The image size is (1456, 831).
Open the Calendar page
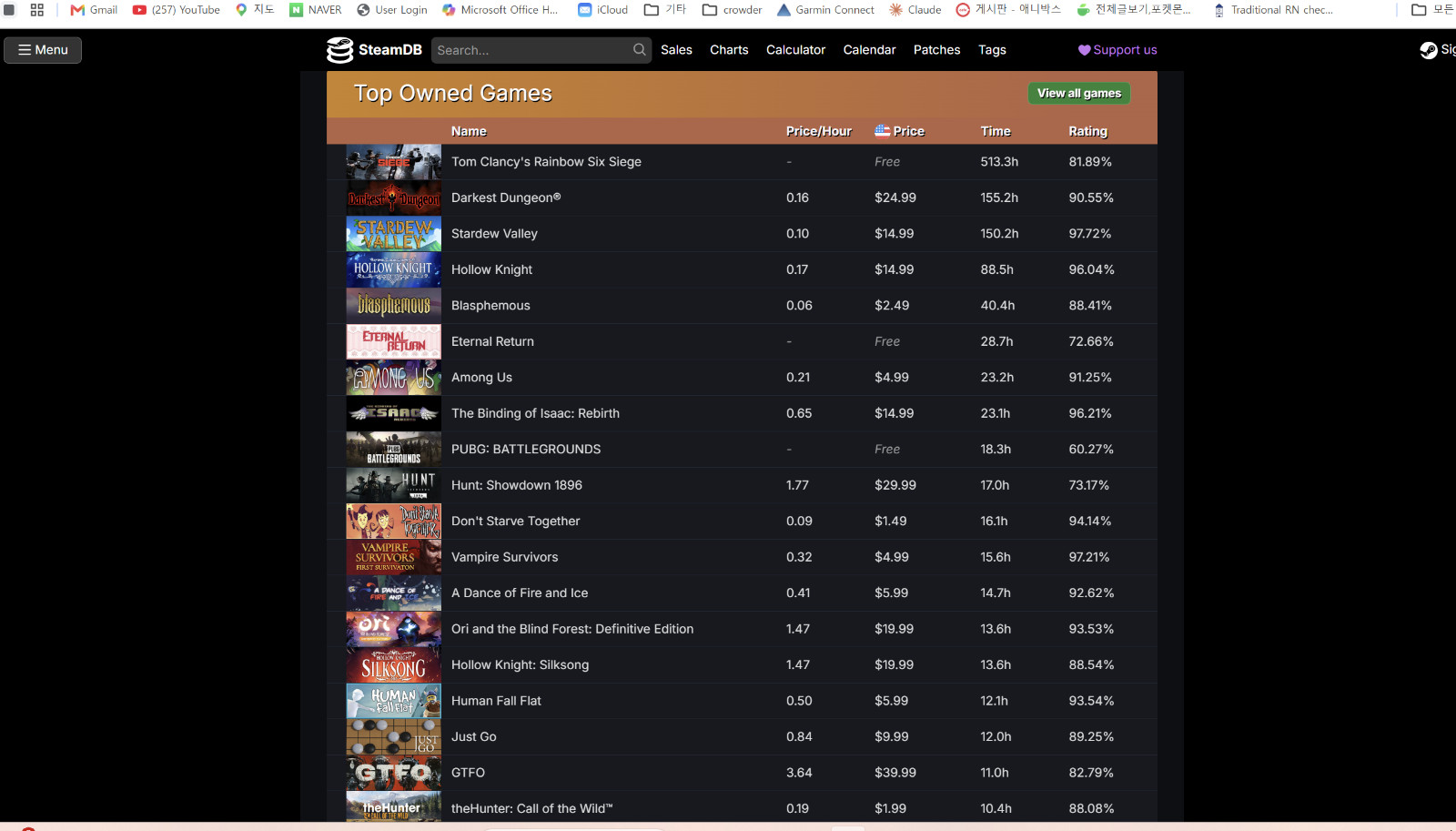pos(869,50)
